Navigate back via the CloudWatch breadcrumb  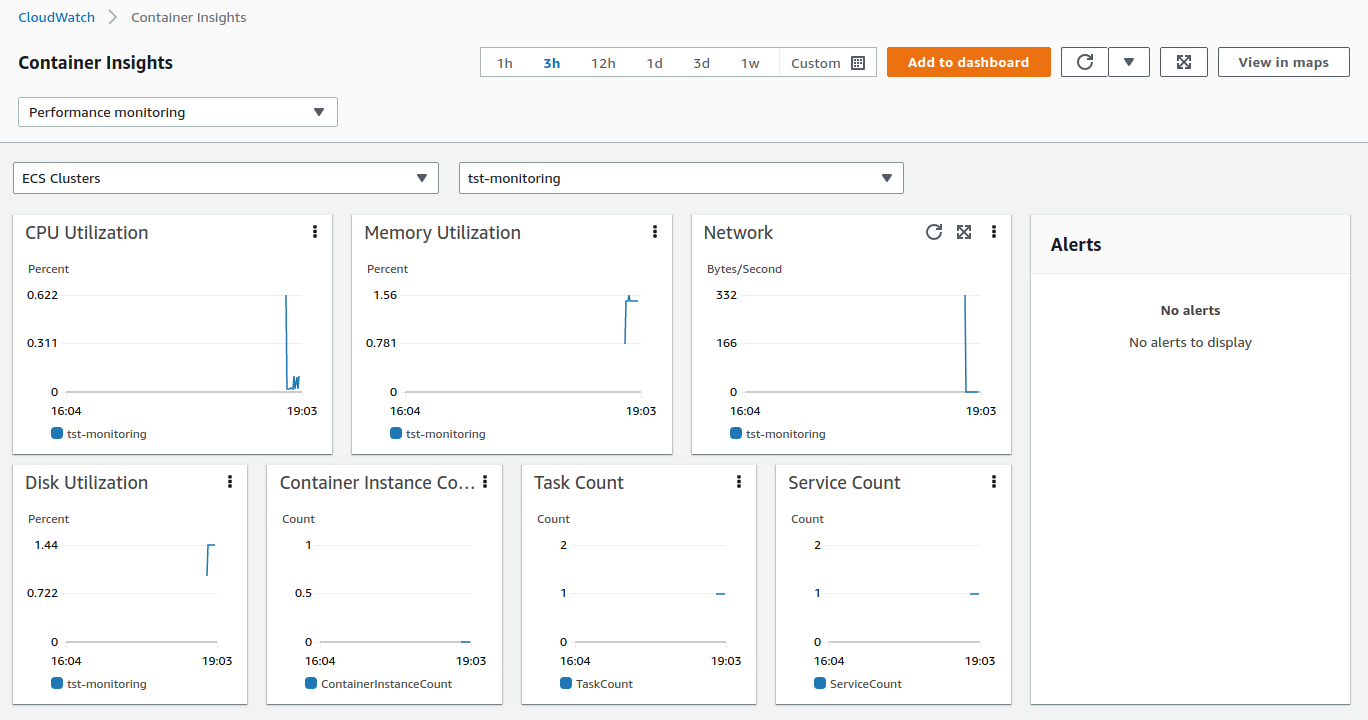tap(58, 17)
